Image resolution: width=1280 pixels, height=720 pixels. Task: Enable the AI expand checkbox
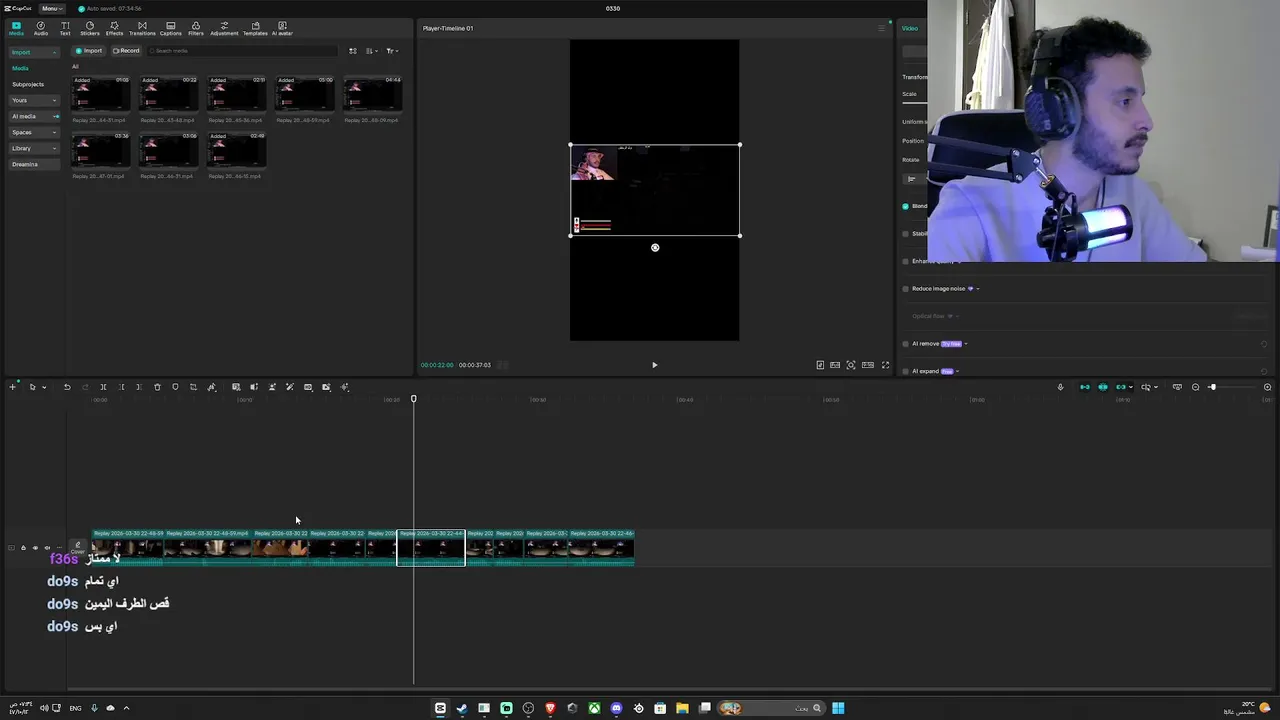[906, 371]
